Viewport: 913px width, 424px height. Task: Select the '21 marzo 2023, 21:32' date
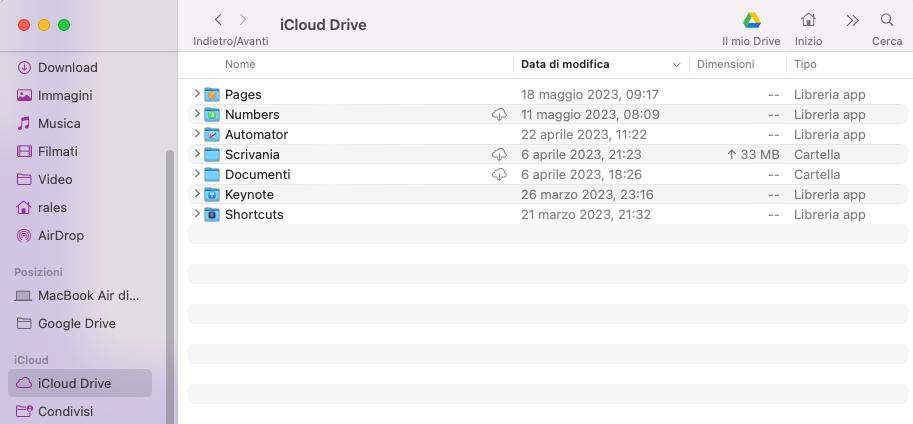coord(586,214)
